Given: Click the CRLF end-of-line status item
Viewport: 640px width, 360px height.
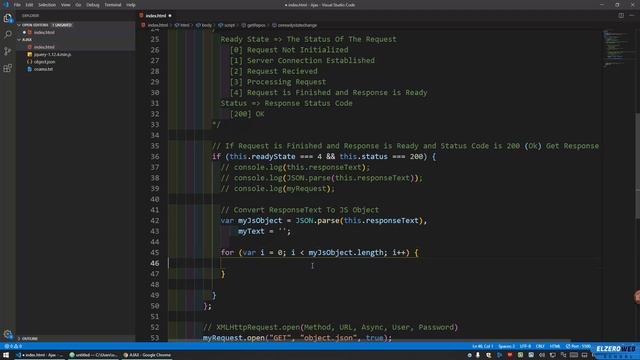Looking at the screenshot, I should pos(540,346).
